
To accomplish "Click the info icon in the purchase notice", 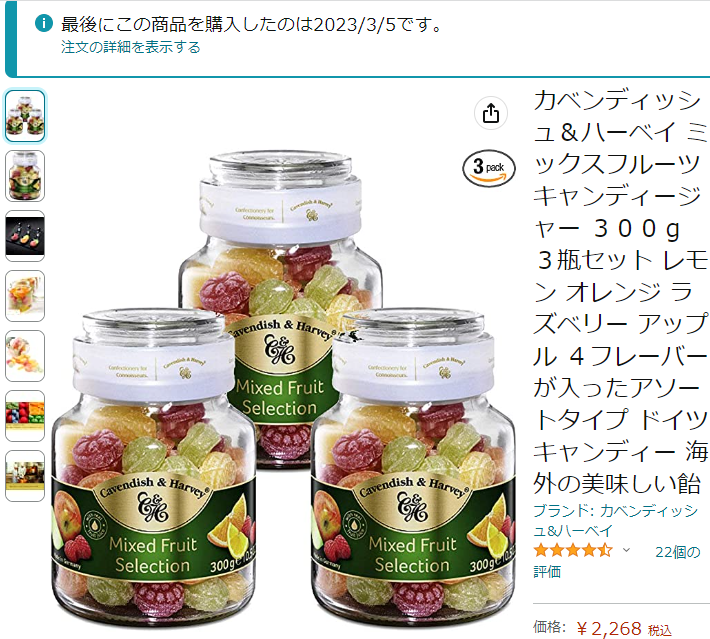I will pyautogui.click(x=44, y=23).
